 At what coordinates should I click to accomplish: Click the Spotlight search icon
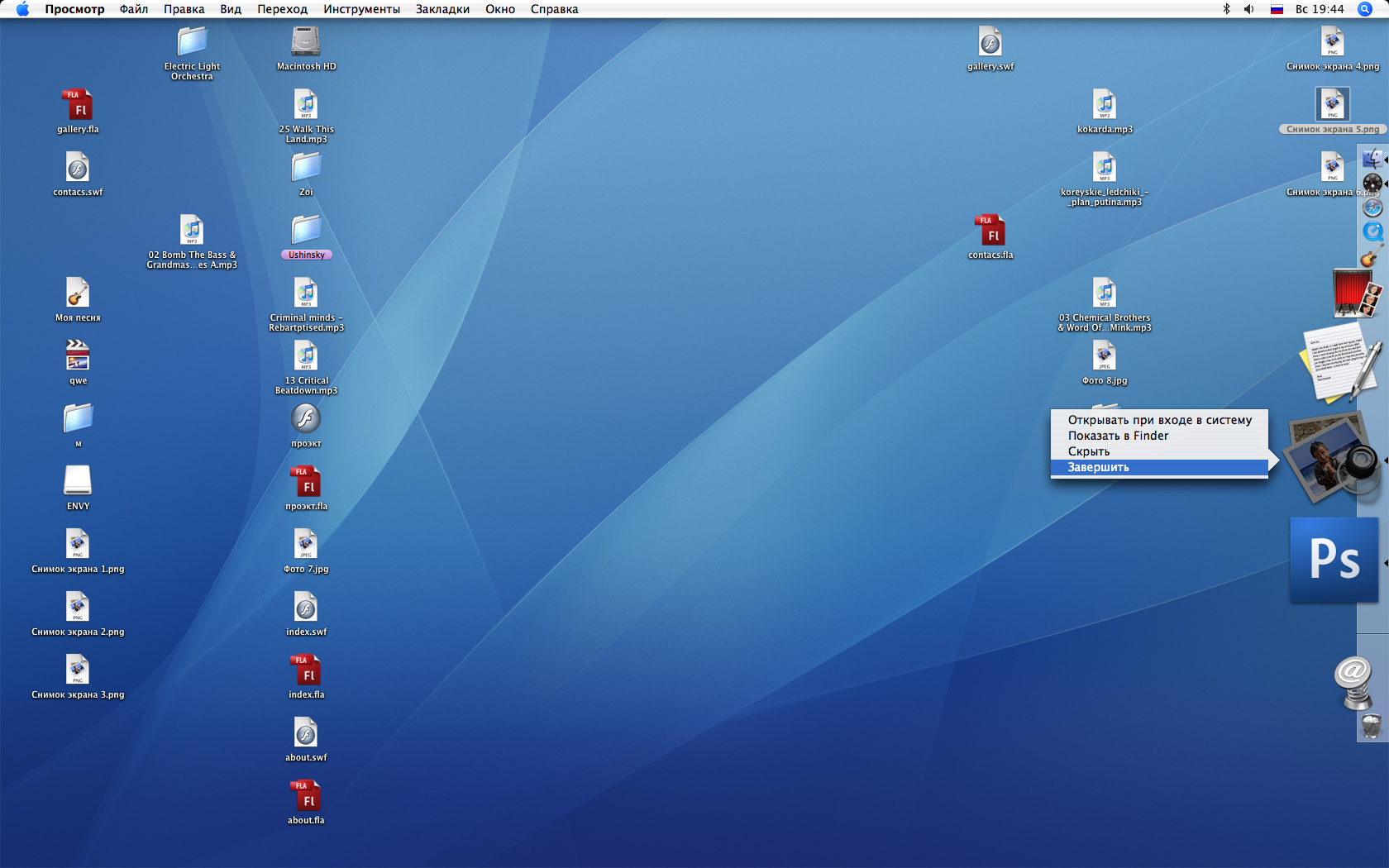click(1365, 9)
